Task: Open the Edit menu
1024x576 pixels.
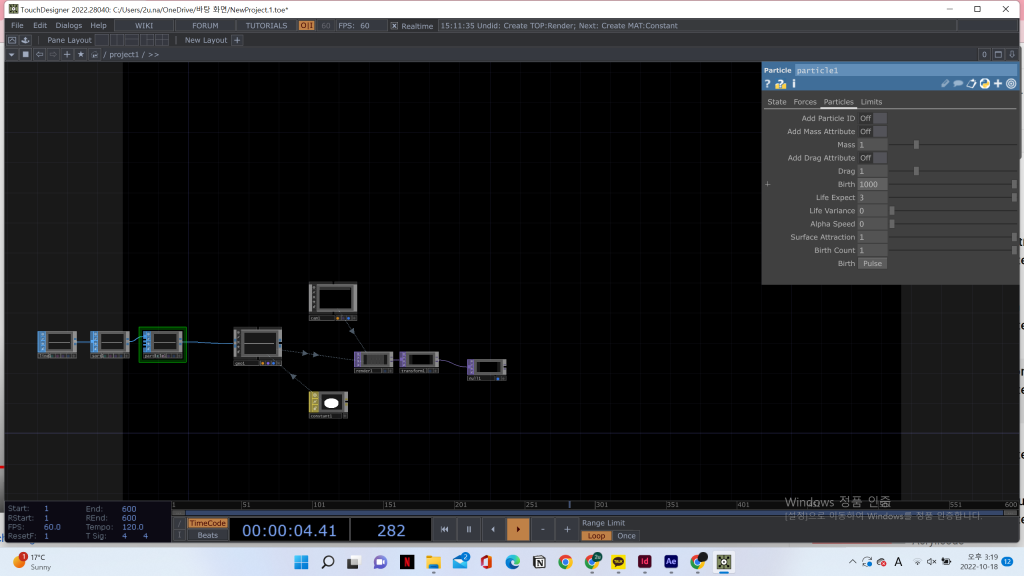Action: coord(40,25)
